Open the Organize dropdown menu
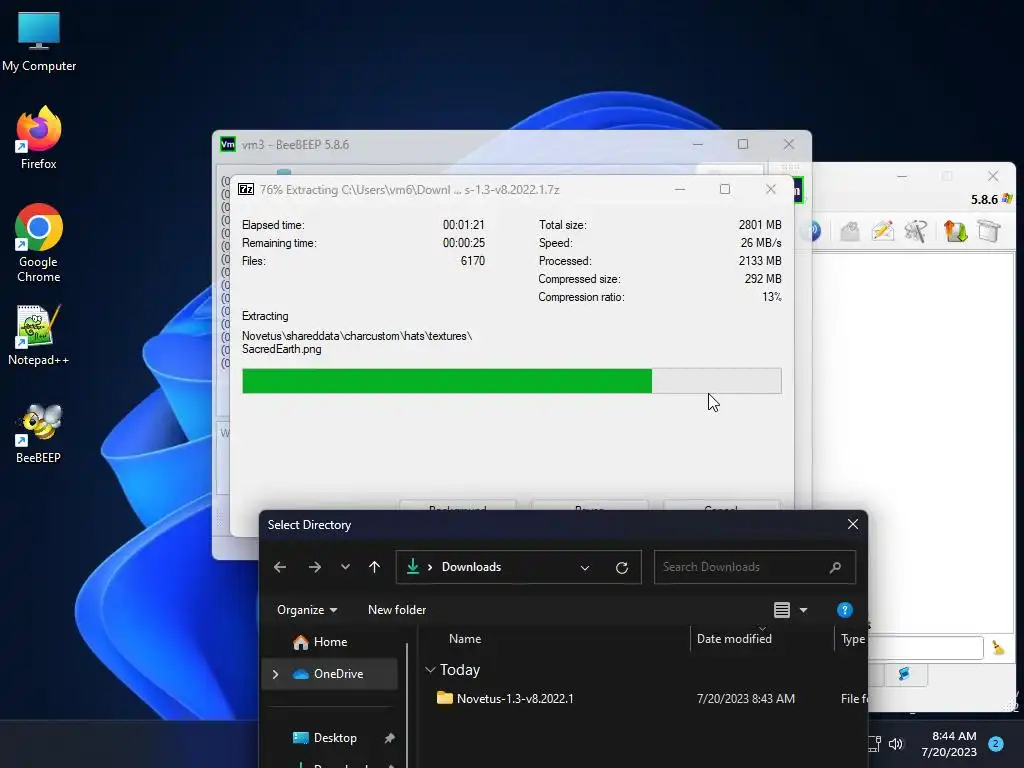1024x768 pixels. tap(307, 609)
